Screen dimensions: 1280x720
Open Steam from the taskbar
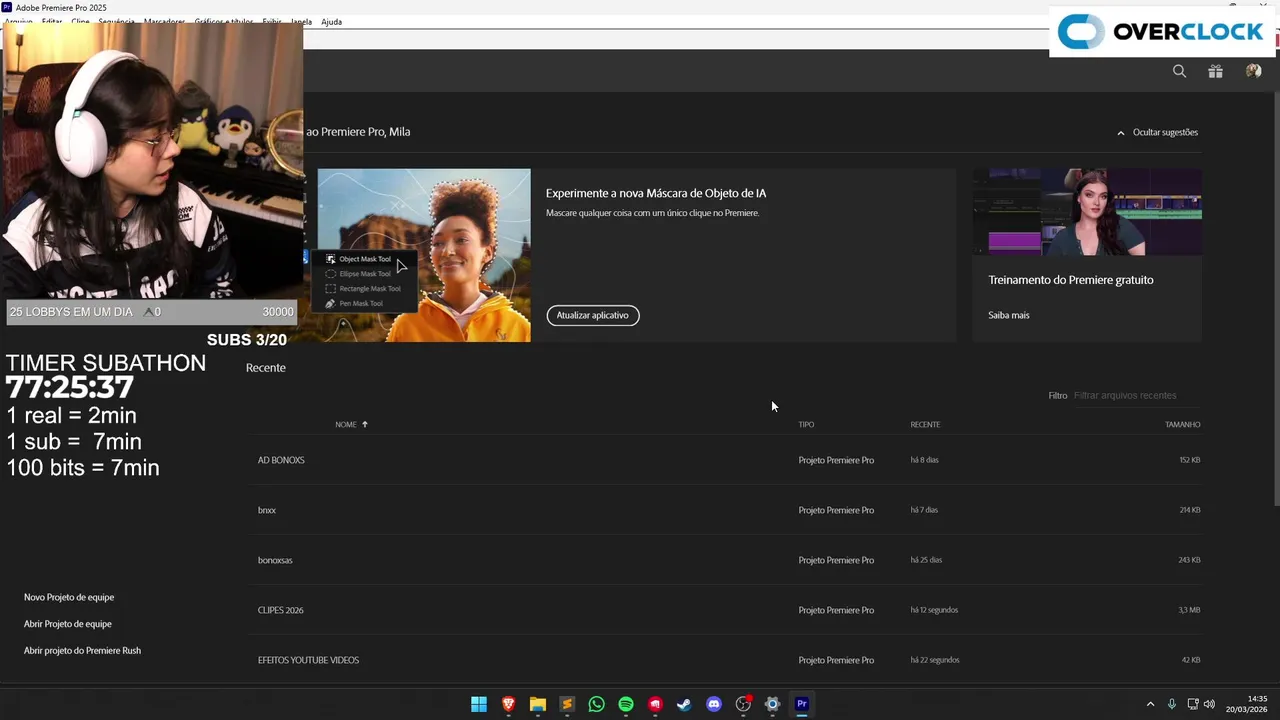(x=684, y=704)
